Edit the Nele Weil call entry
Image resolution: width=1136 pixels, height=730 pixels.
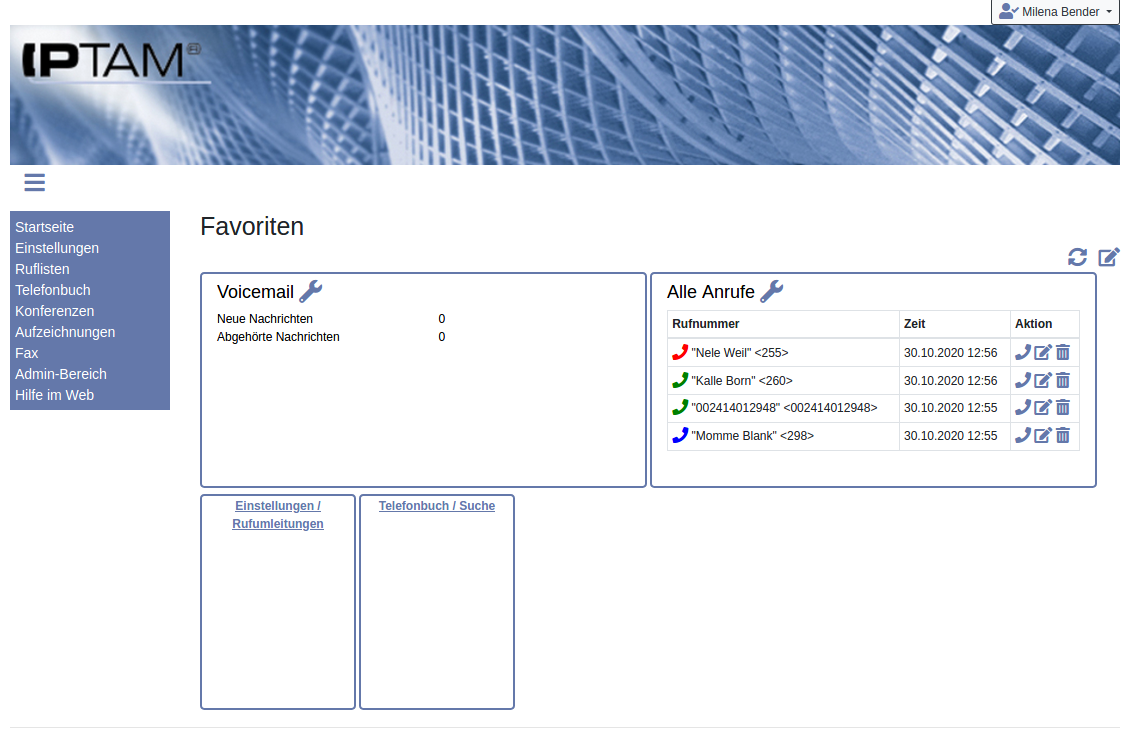click(x=1043, y=352)
